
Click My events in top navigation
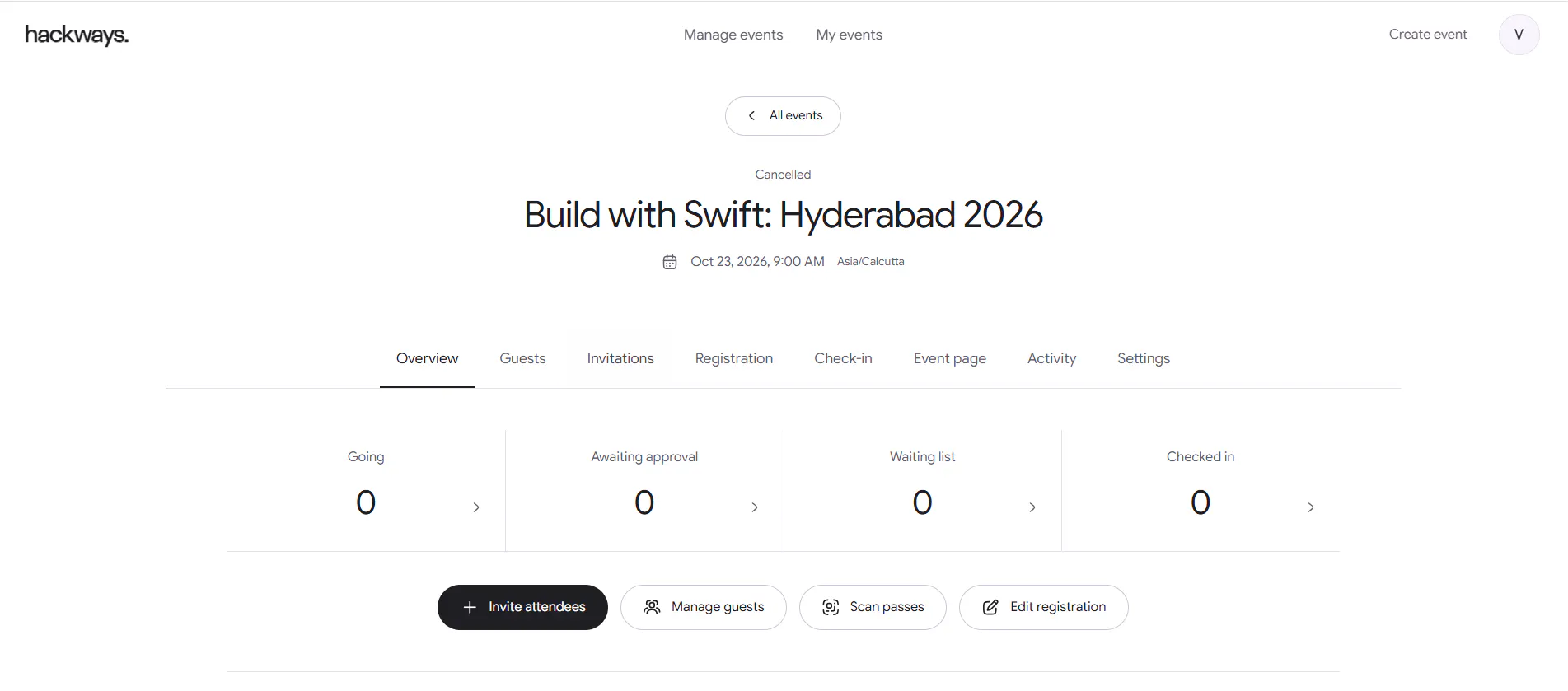[x=849, y=35]
